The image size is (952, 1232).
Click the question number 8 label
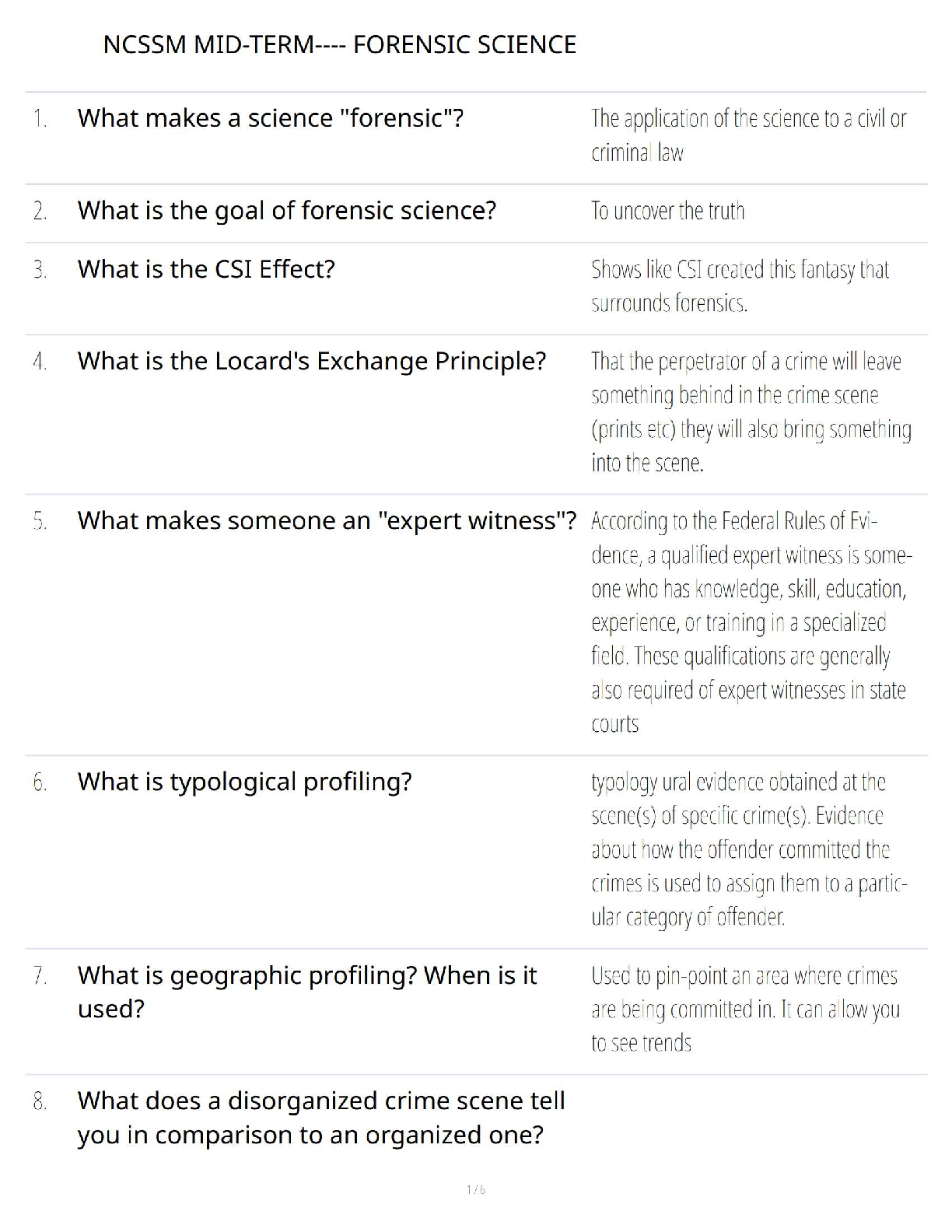pos(40,1101)
